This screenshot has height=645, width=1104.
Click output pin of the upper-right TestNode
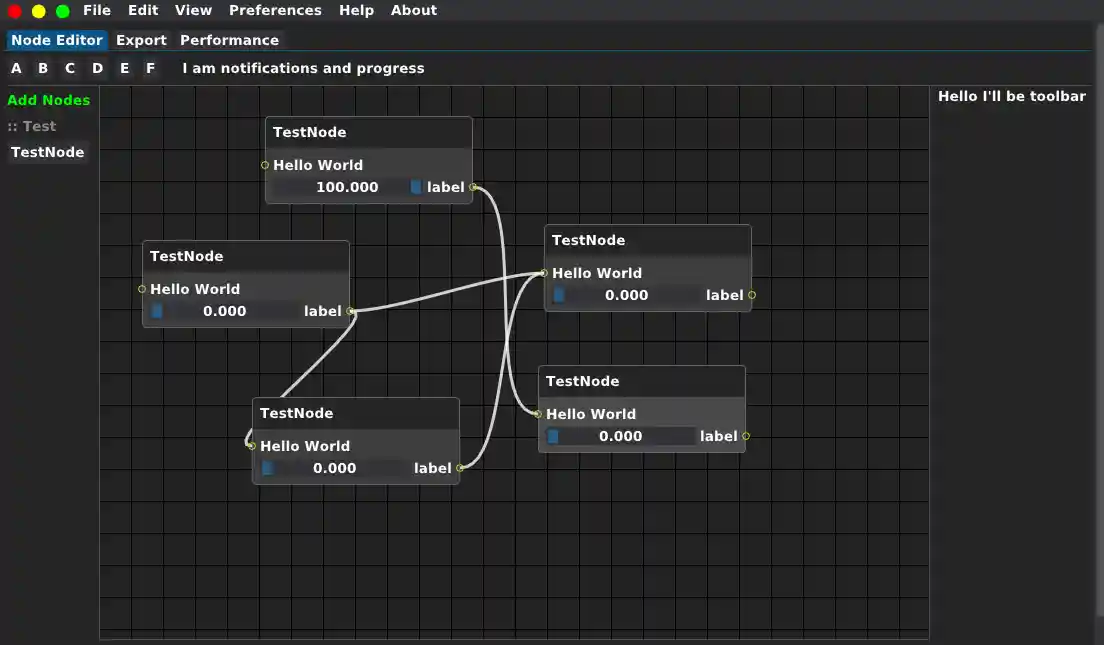coord(752,295)
